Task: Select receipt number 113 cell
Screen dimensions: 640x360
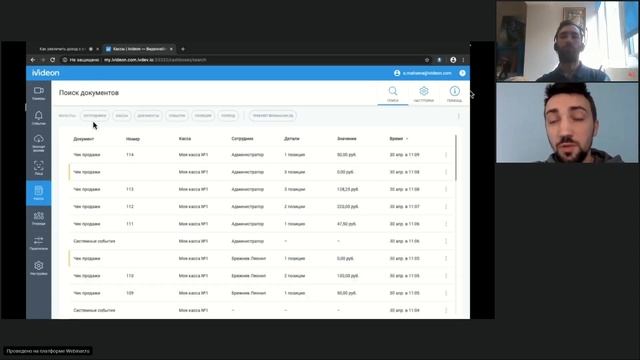Action: pyautogui.click(x=130, y=189)
